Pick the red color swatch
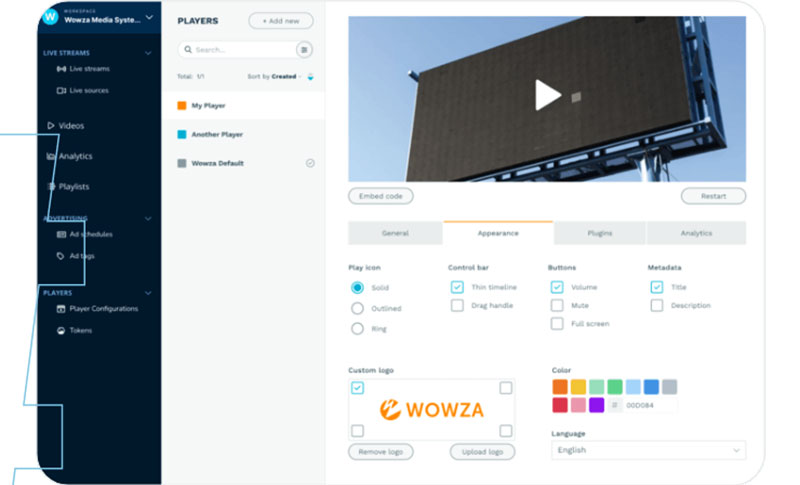Viewport: 800px width, 485px height. 560,405
